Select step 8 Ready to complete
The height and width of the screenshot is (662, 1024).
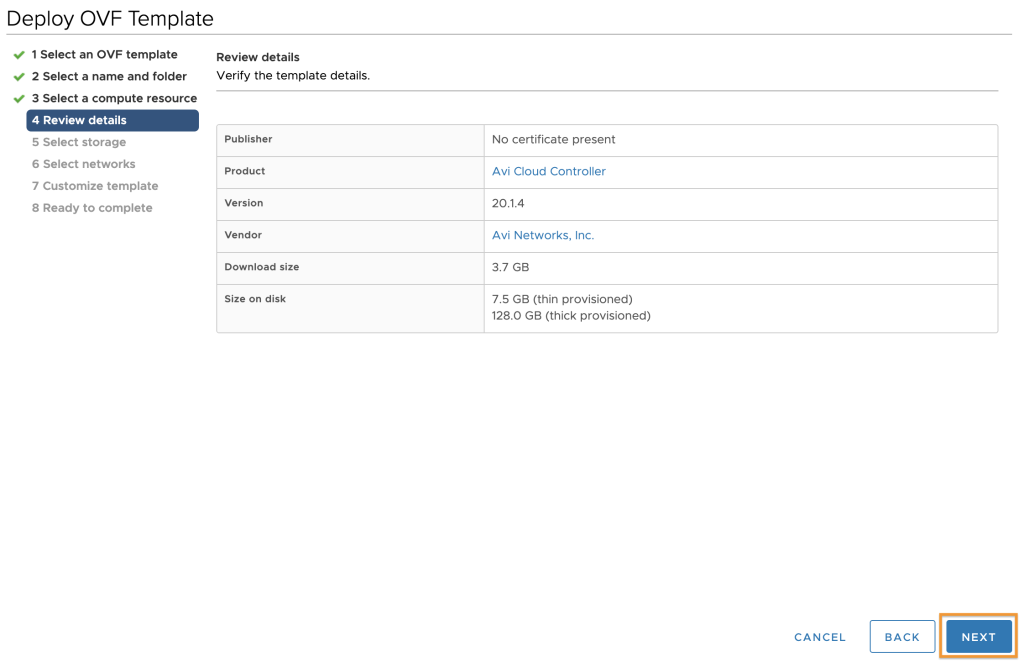click(x=92, y=208)
